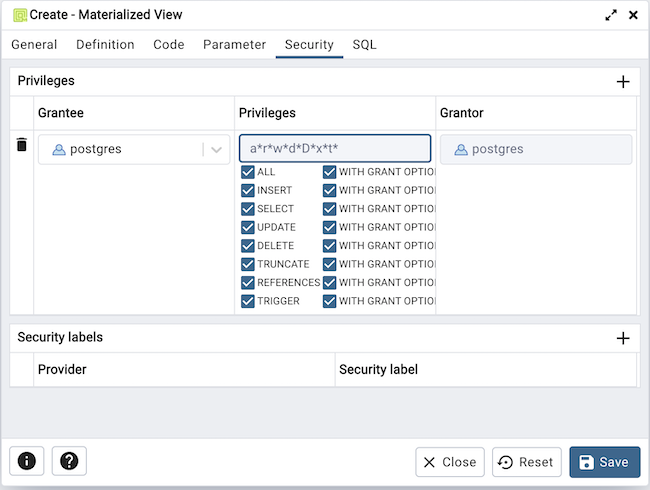
Task: Click the Save button
Action: pos(604,462)
